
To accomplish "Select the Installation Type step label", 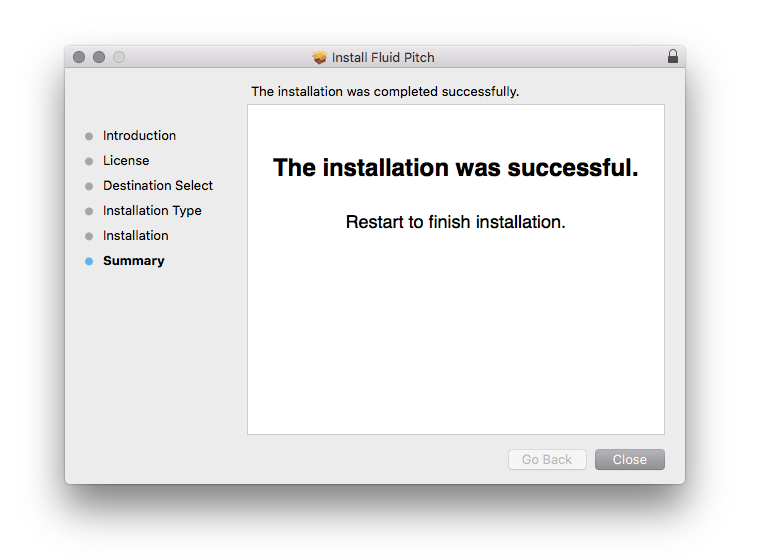I will pos(152,211).
